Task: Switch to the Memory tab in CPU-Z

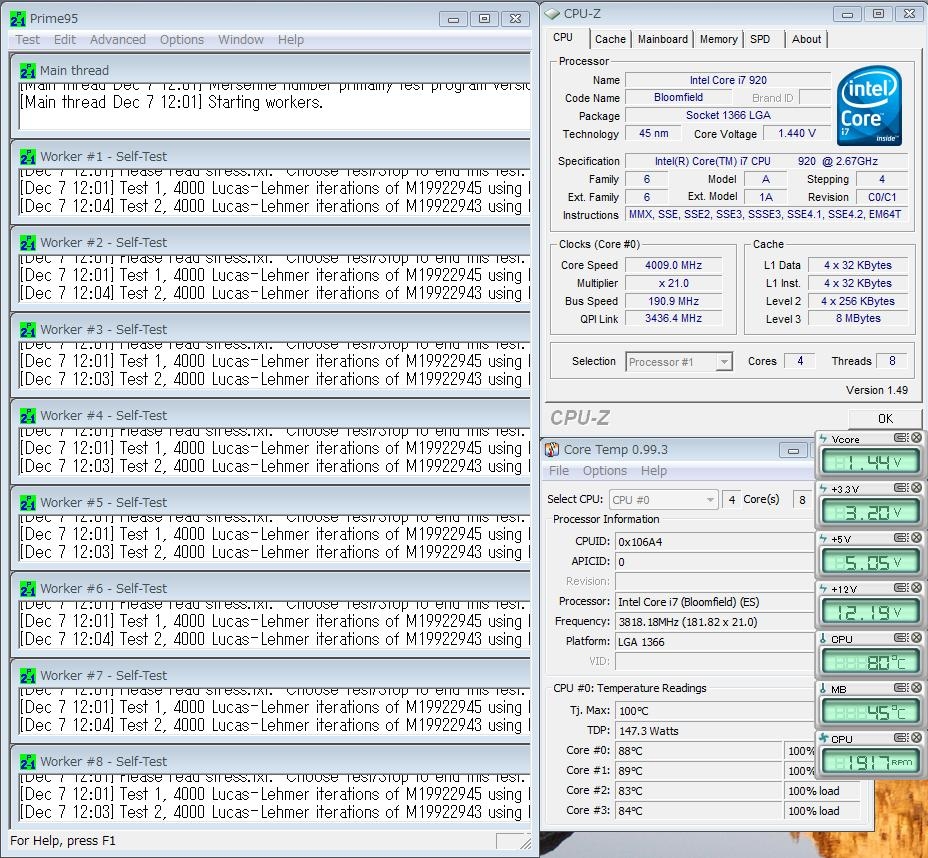Action: pyautogui.click(x=718, y=39)
